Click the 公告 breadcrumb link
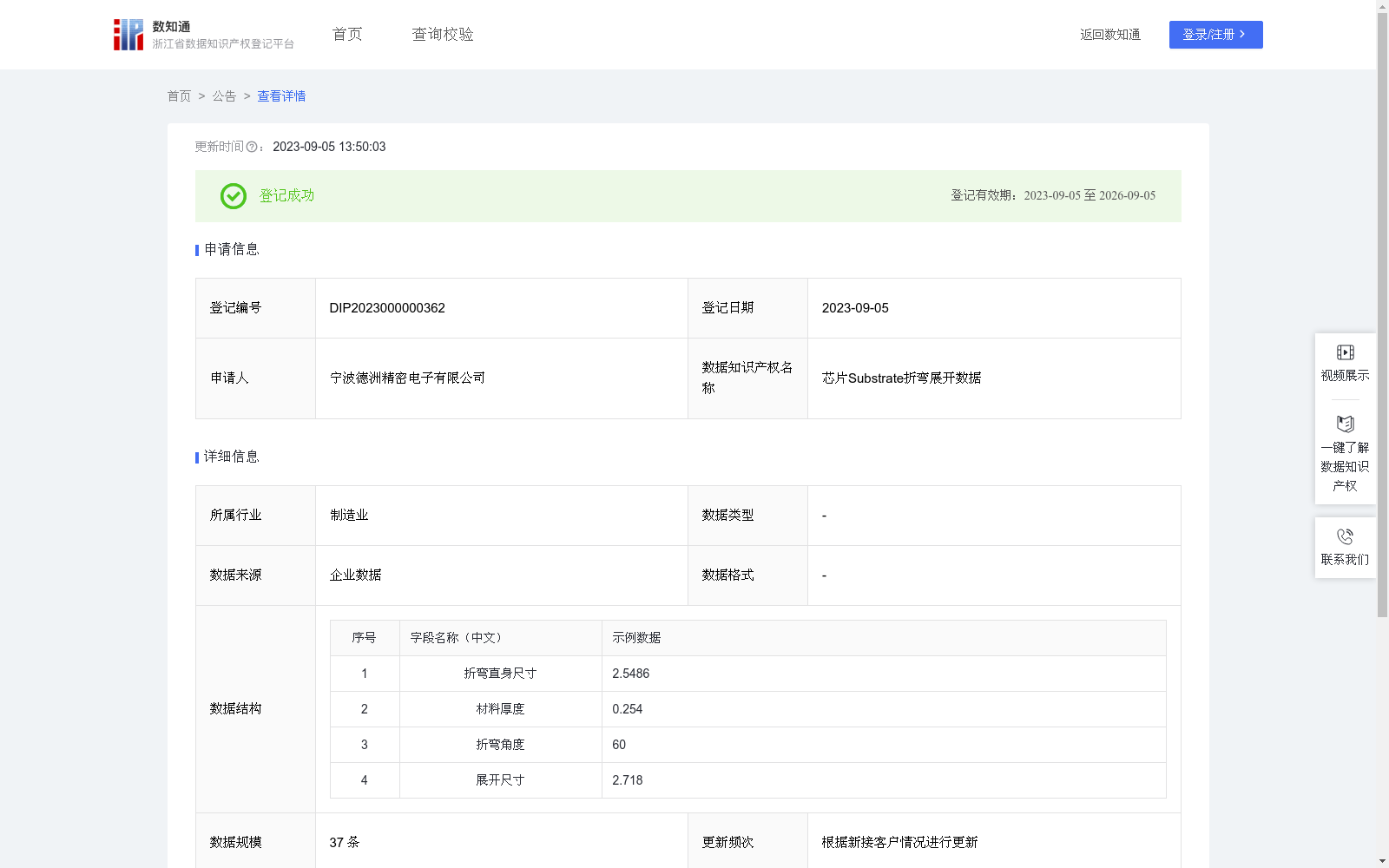Screen dimensions: 1389x868 tap(224, 96)
